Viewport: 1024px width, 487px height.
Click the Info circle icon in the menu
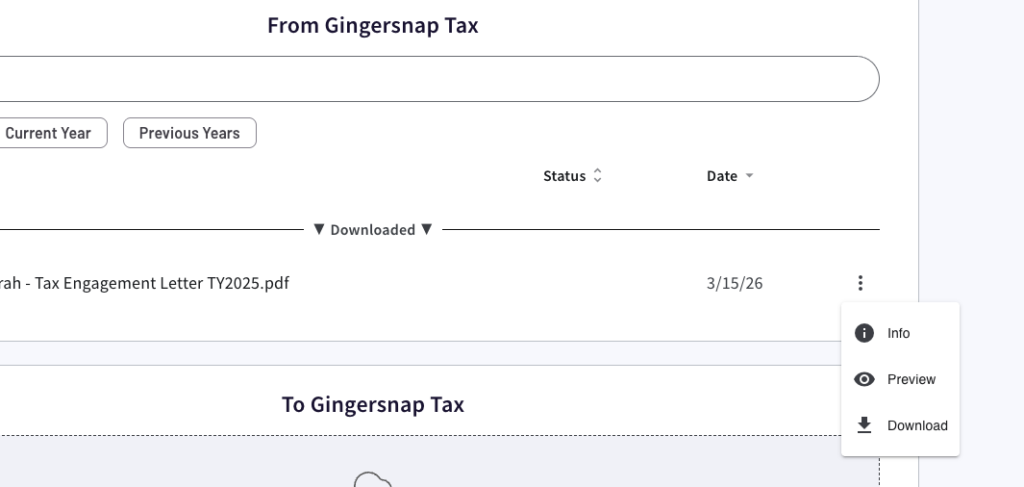coord(865,333)
